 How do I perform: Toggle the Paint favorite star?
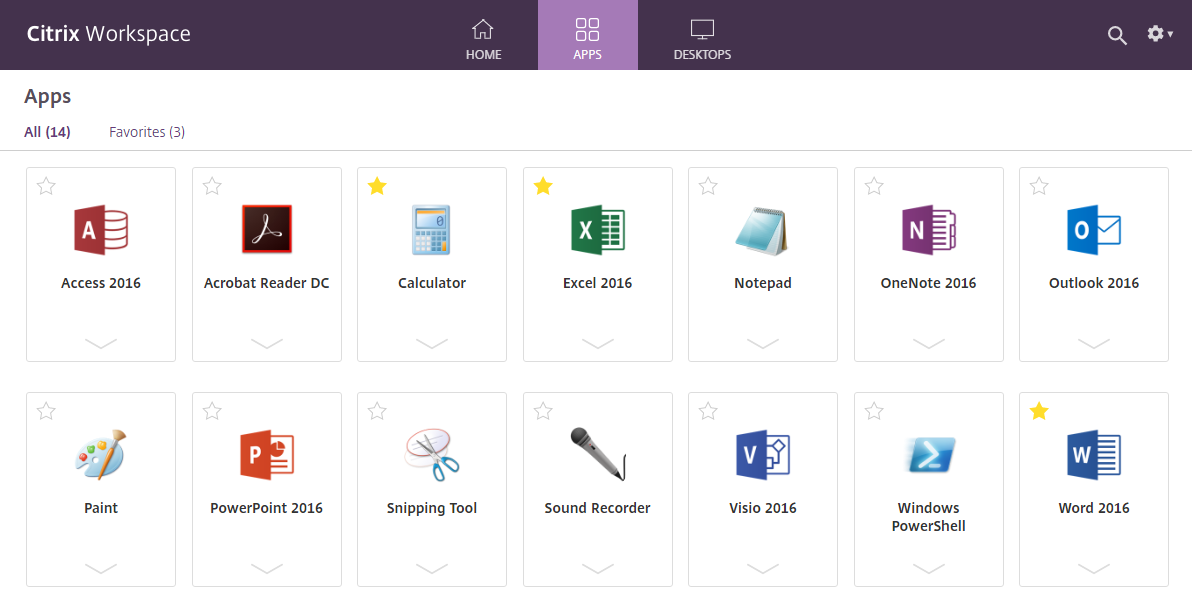pyautogui.click(x=46, y=411)
